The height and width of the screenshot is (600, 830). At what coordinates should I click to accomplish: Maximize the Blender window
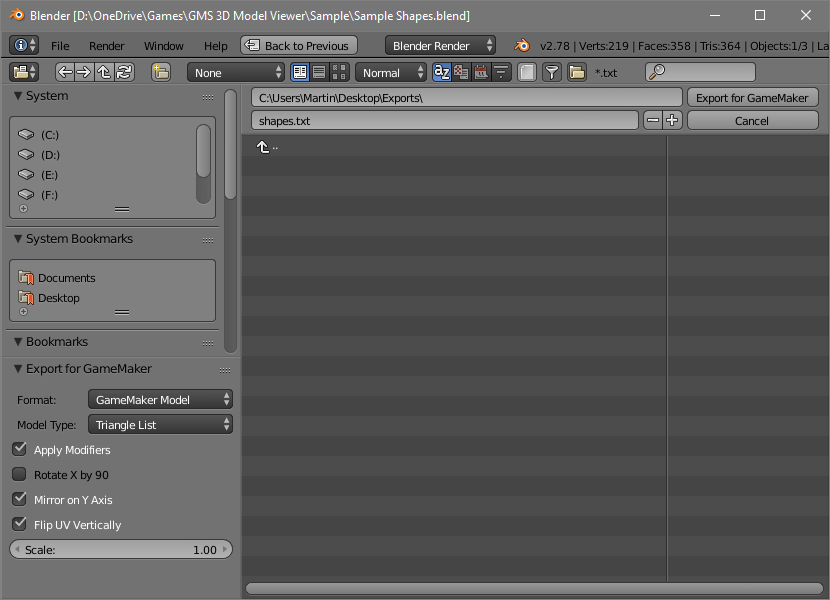760,15
